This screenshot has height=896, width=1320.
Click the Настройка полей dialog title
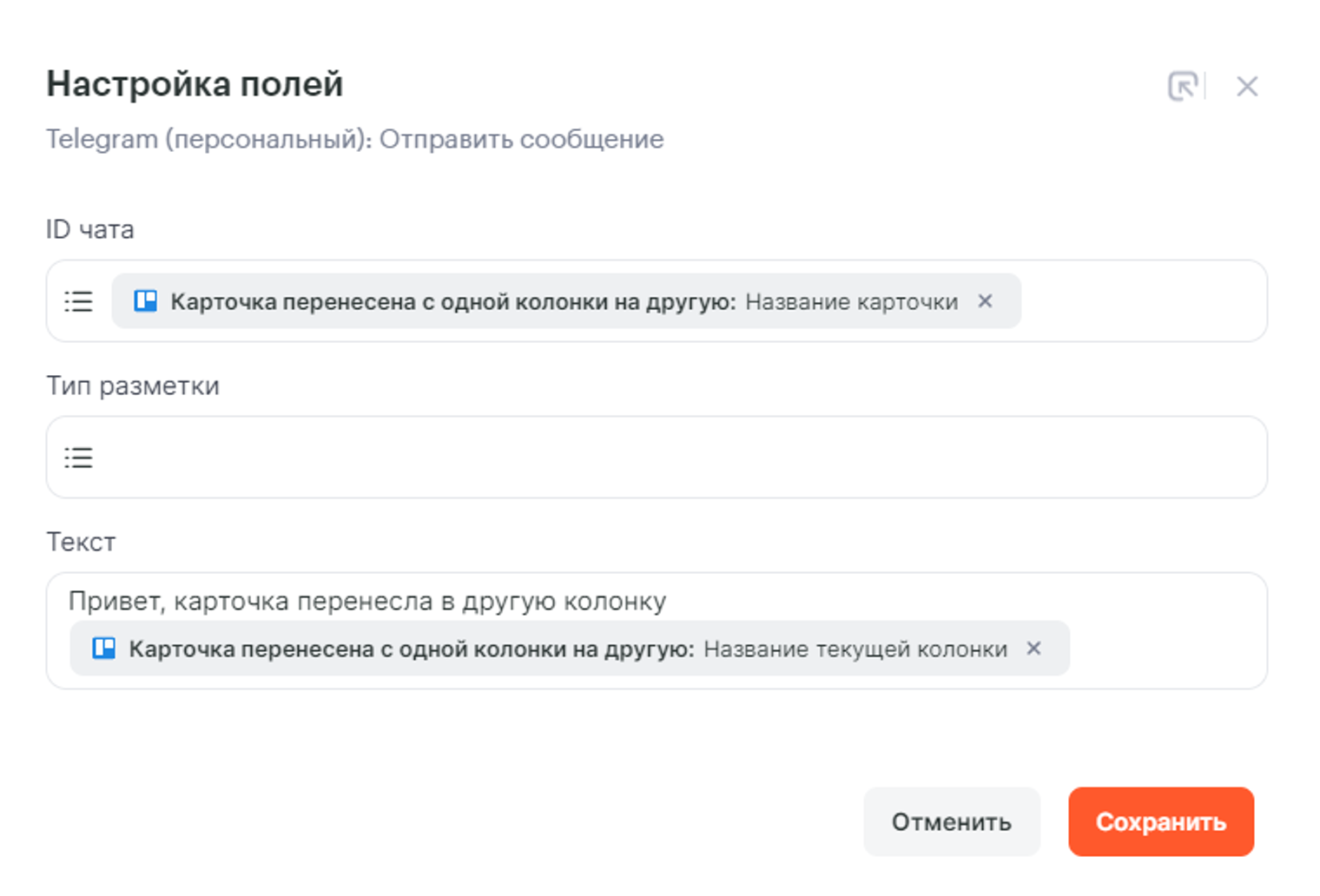pos(195,84)
